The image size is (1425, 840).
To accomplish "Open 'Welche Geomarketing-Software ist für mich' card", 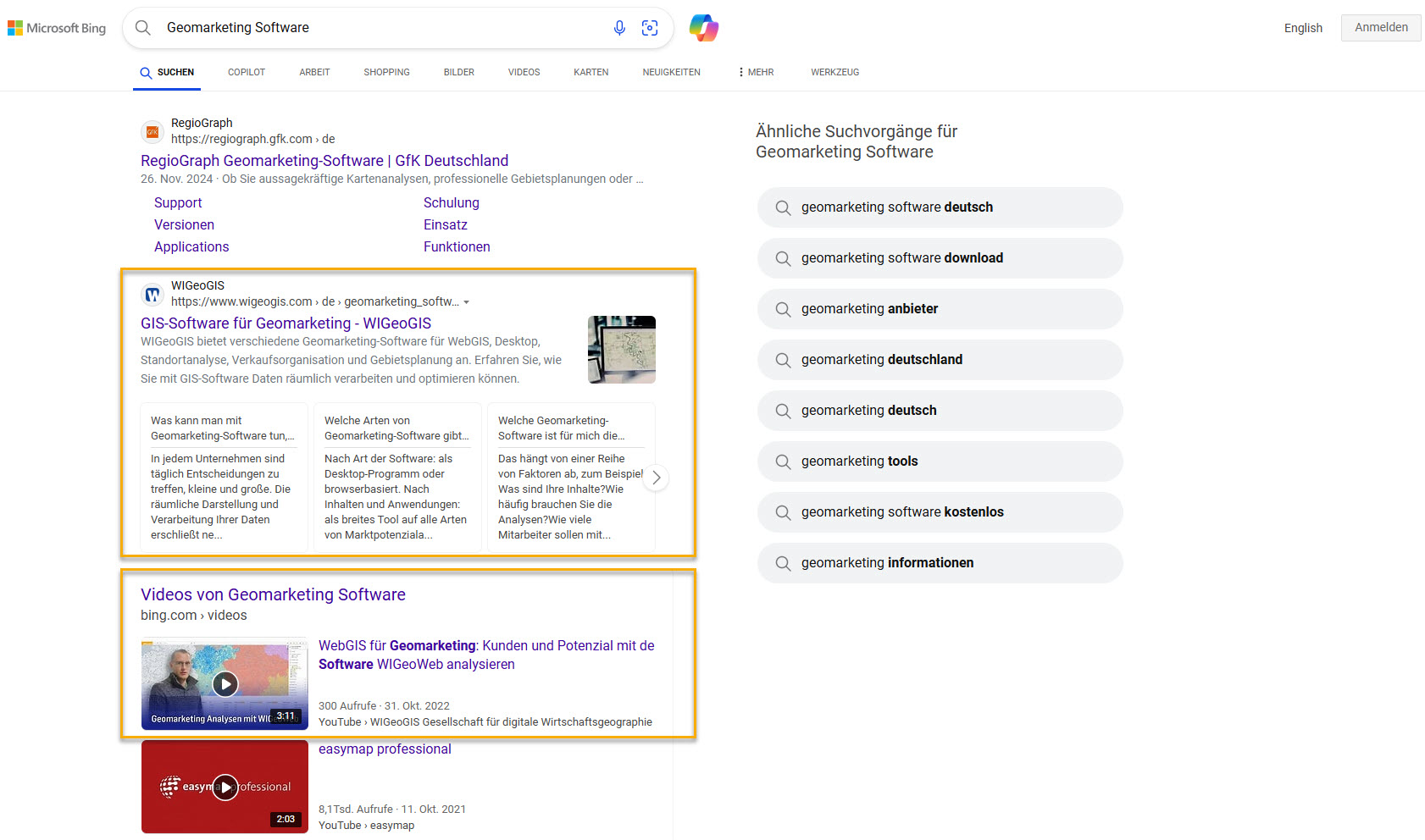I will (x=571, y=478).
